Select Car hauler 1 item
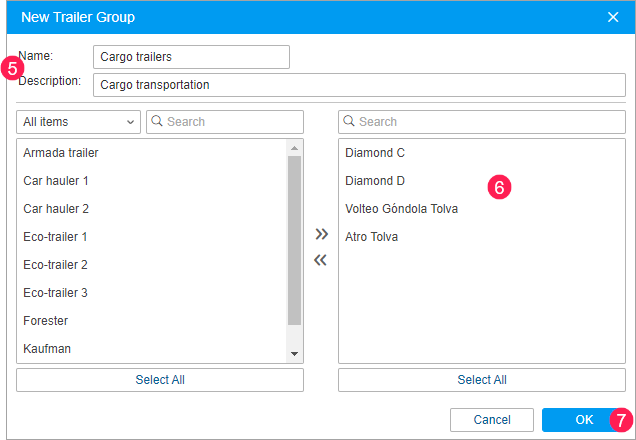This screenshot has height=440, width=636. click(x=56, y=181)
